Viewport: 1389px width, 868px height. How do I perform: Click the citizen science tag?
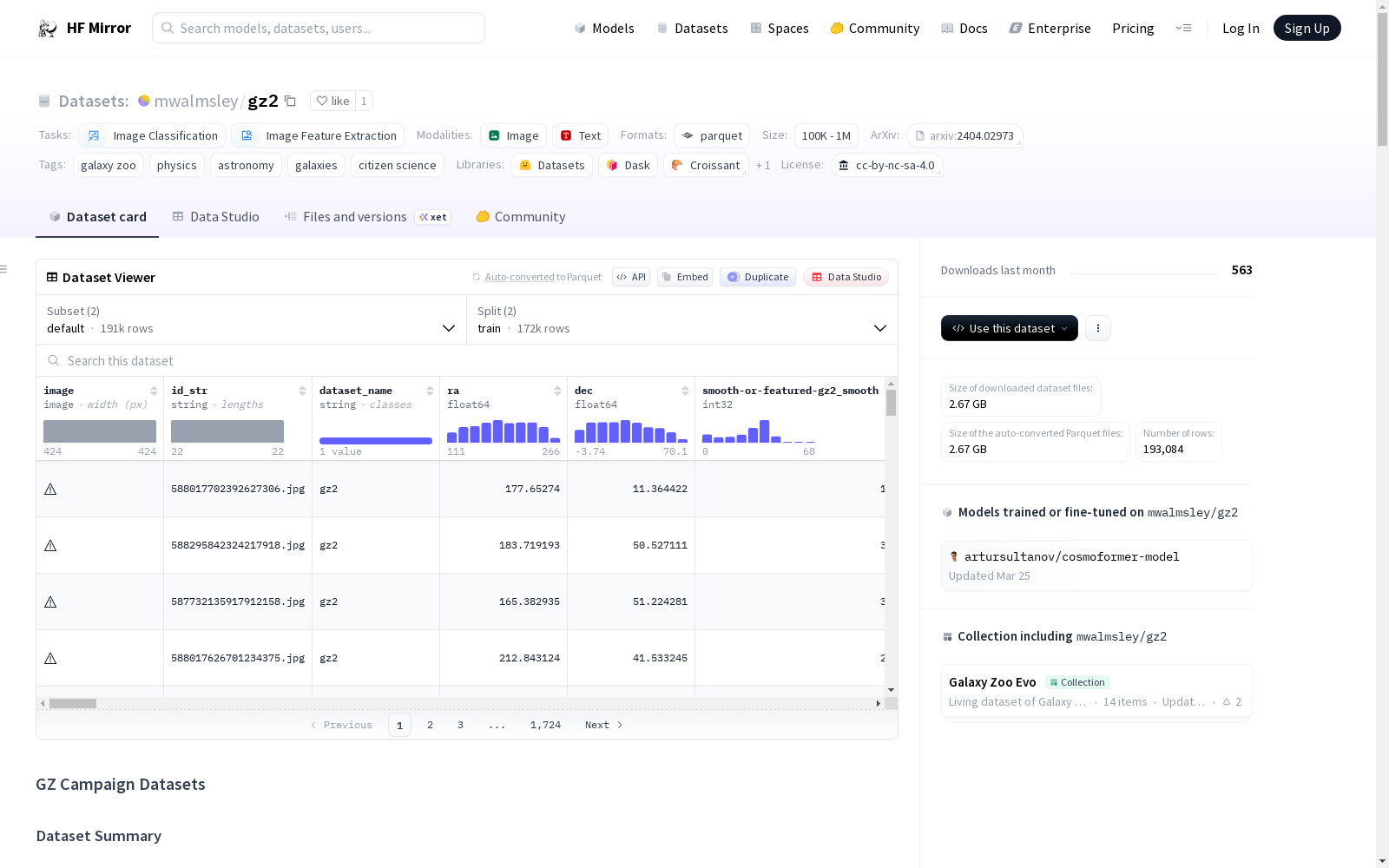[398, 165]
